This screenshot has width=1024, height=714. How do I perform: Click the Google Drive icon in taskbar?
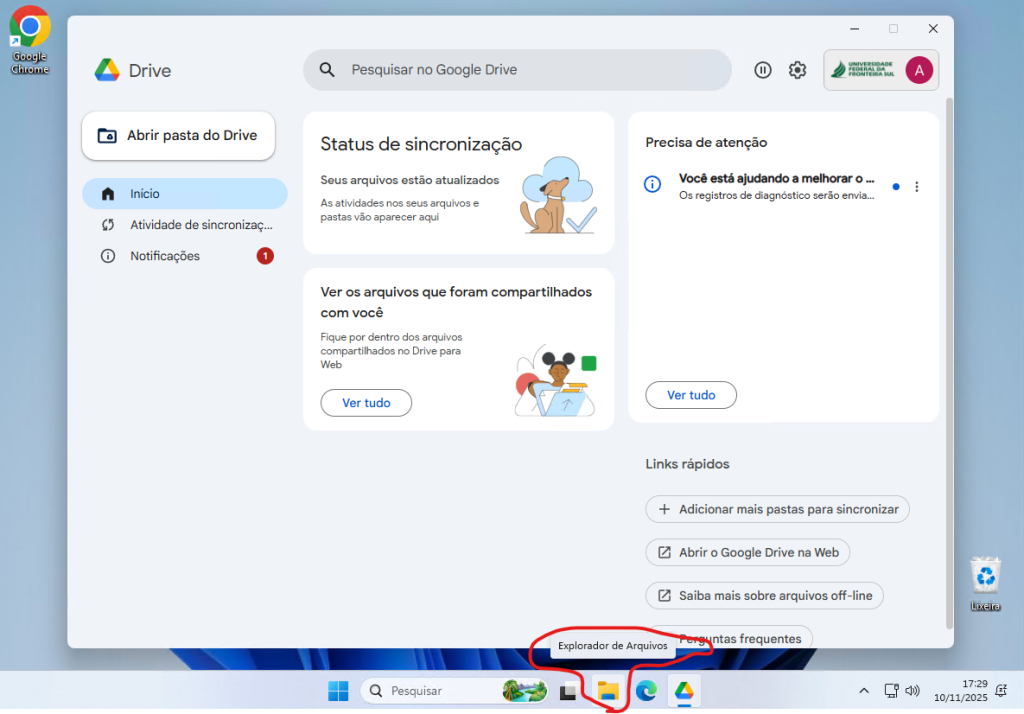(x=683, y=691)
